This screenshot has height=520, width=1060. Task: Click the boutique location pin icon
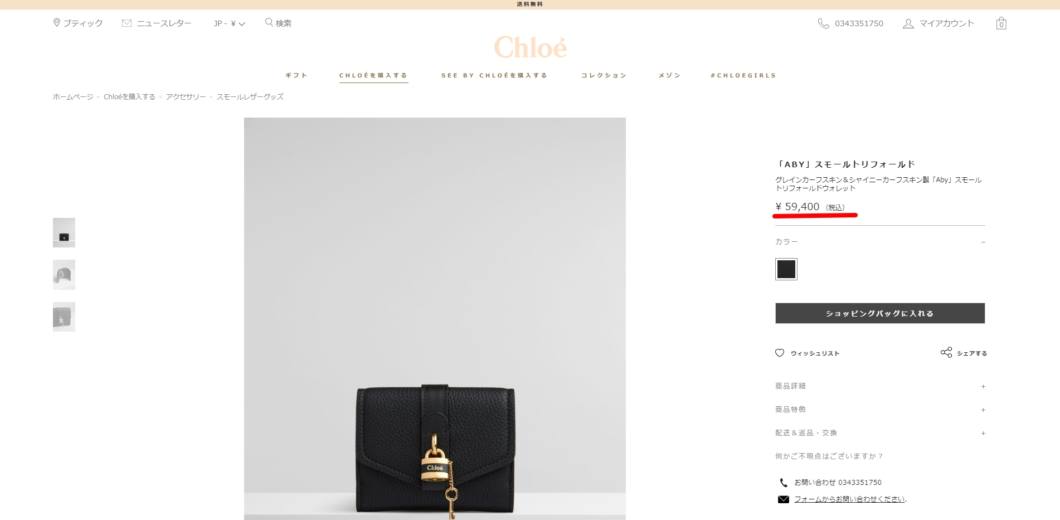56,23
